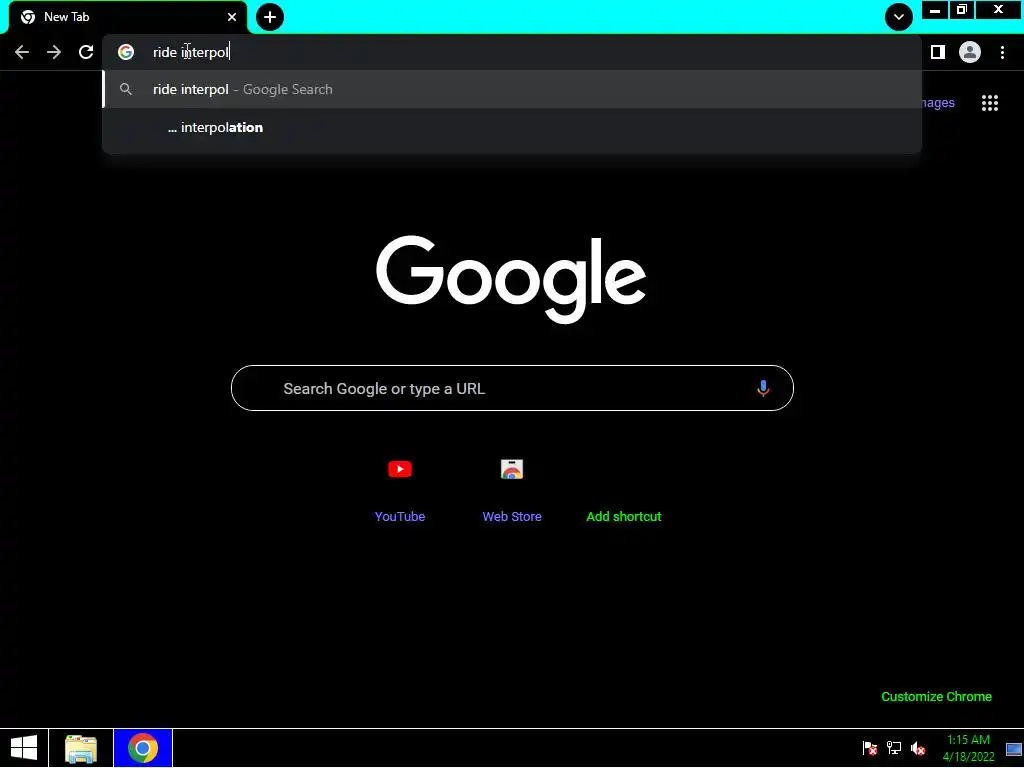Open a new tab with the plus button
The height and width of the screenshot is (768, 1024).
(270, 17)
